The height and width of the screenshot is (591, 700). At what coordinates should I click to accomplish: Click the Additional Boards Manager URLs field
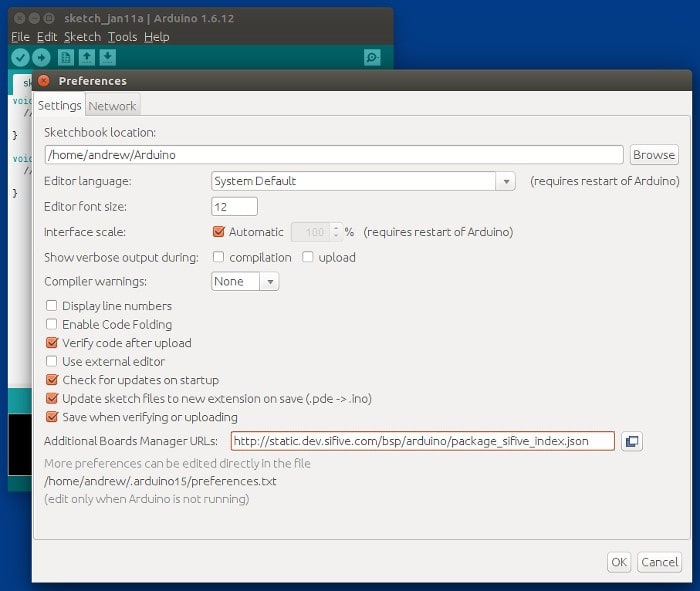(423, 441)
